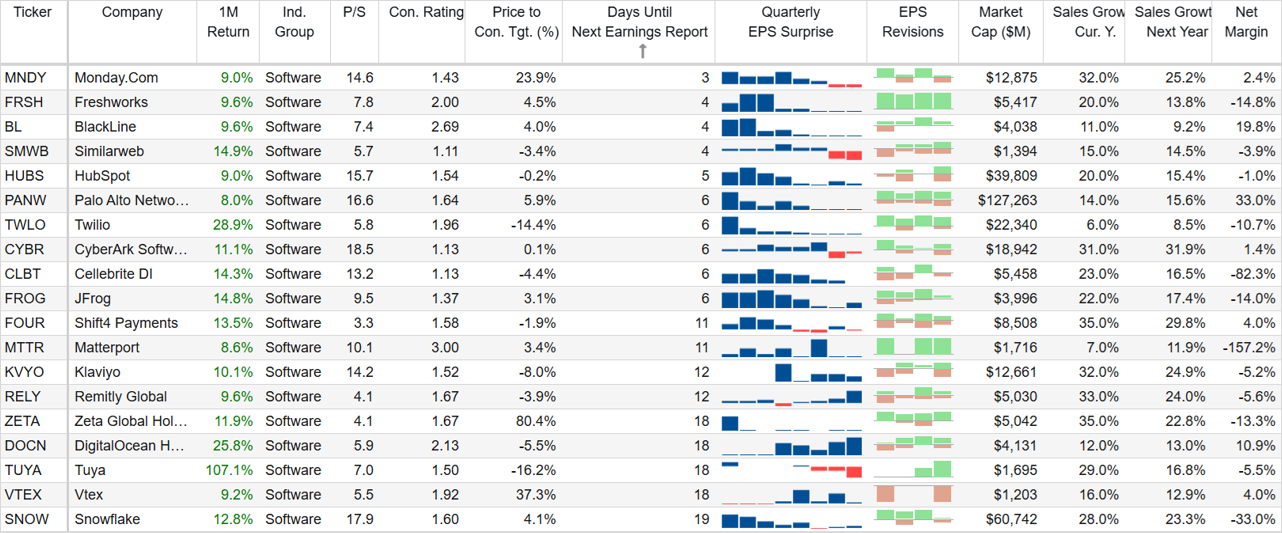
Task: Click the sort arrow under Days Until Next Earnings
Action: click(642, 51)
